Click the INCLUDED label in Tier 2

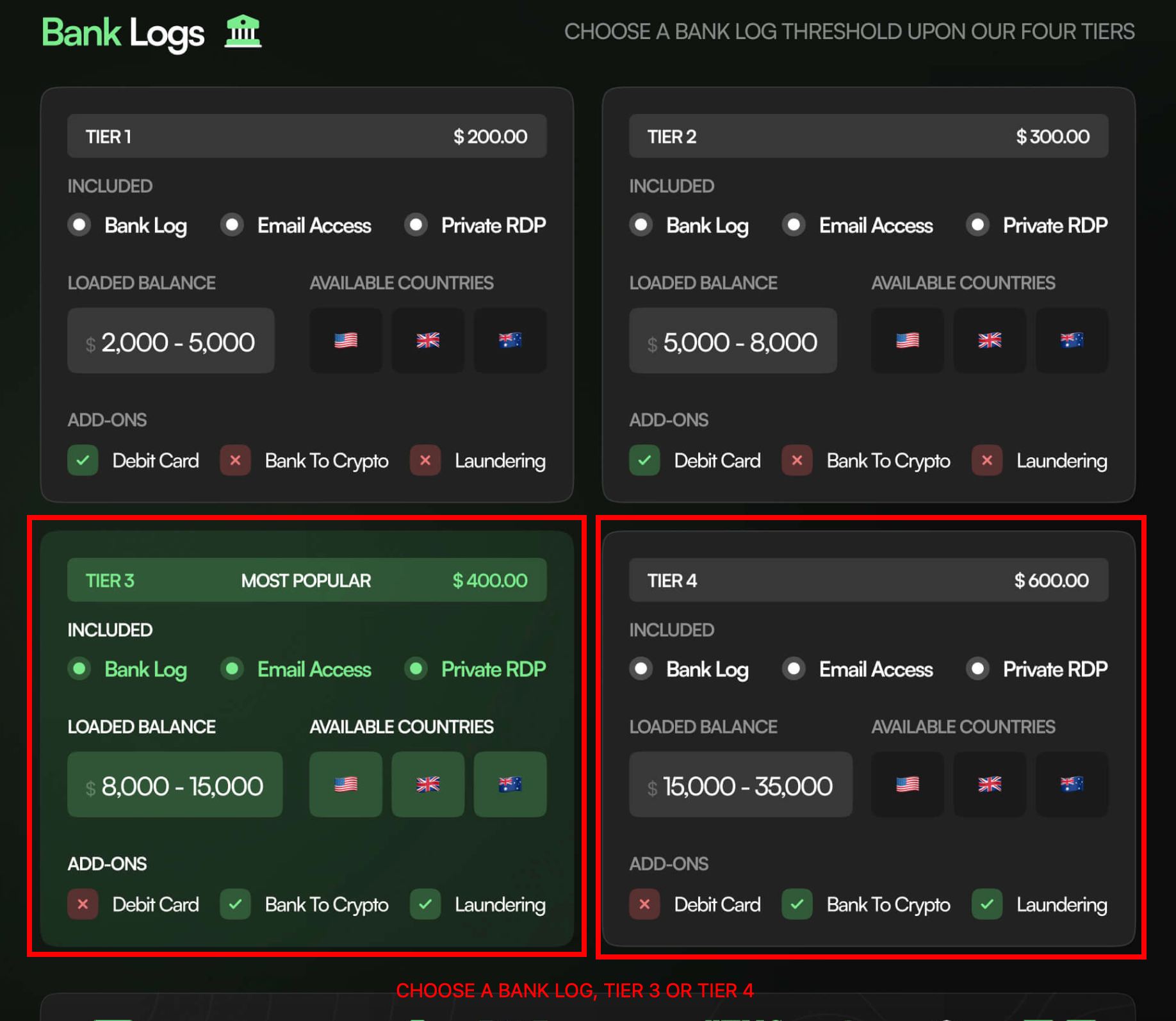pyautogui.click(x=671, y=186)
